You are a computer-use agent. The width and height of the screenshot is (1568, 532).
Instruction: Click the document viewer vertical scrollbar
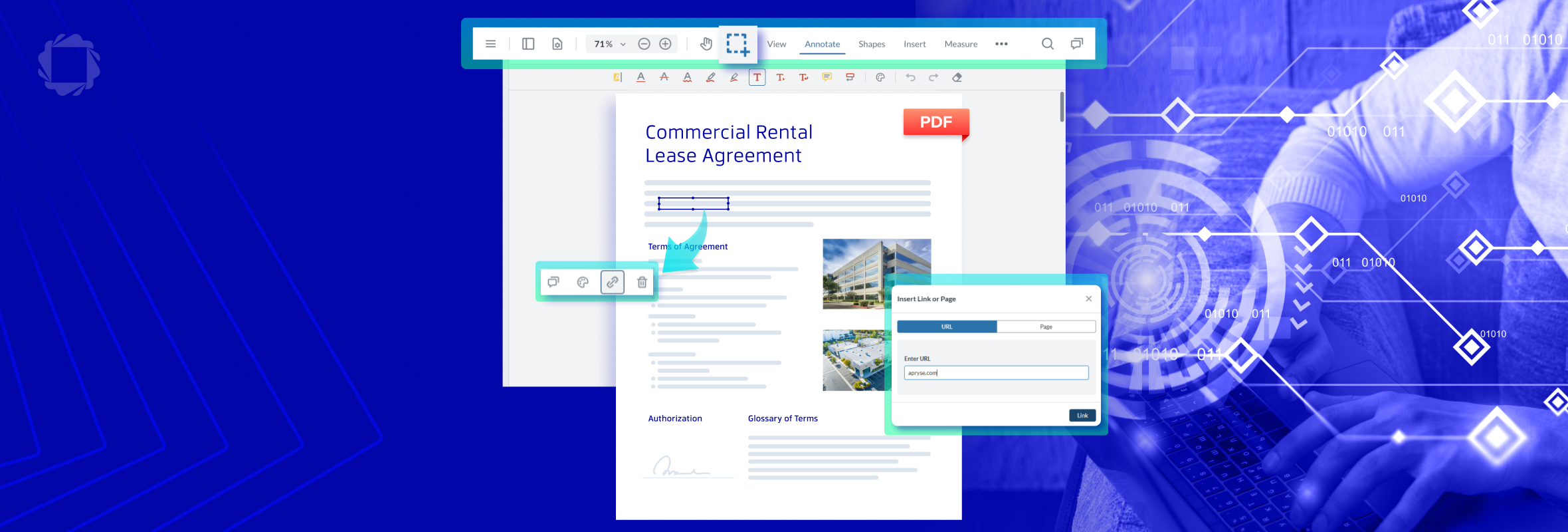1062,106
